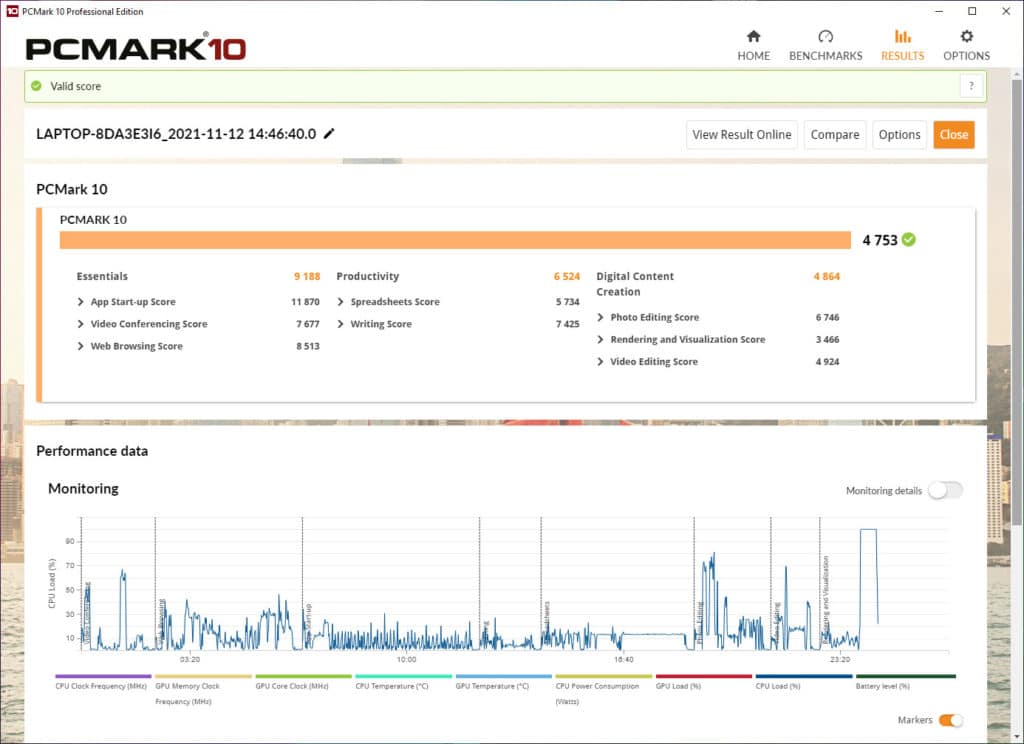The height and width of the screenshot is (744, 1024).
Task: Click the result Options button
Action: 899,135
